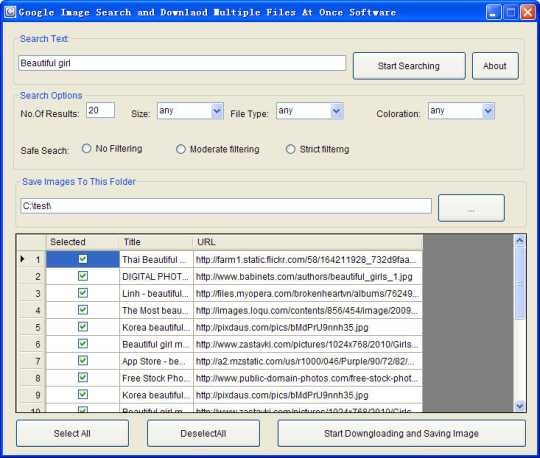Screen dimensions: 540x458
Task: Click the URL column header
Action: tap(308, 242)
